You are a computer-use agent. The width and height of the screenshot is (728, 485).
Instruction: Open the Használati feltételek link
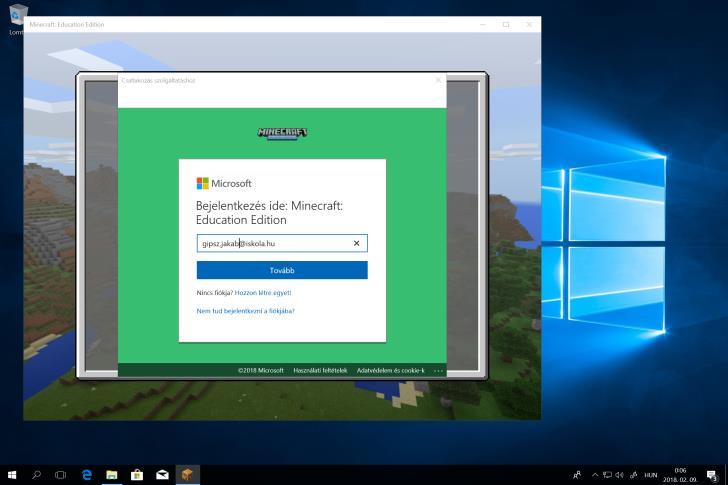(x=320, y=370)
